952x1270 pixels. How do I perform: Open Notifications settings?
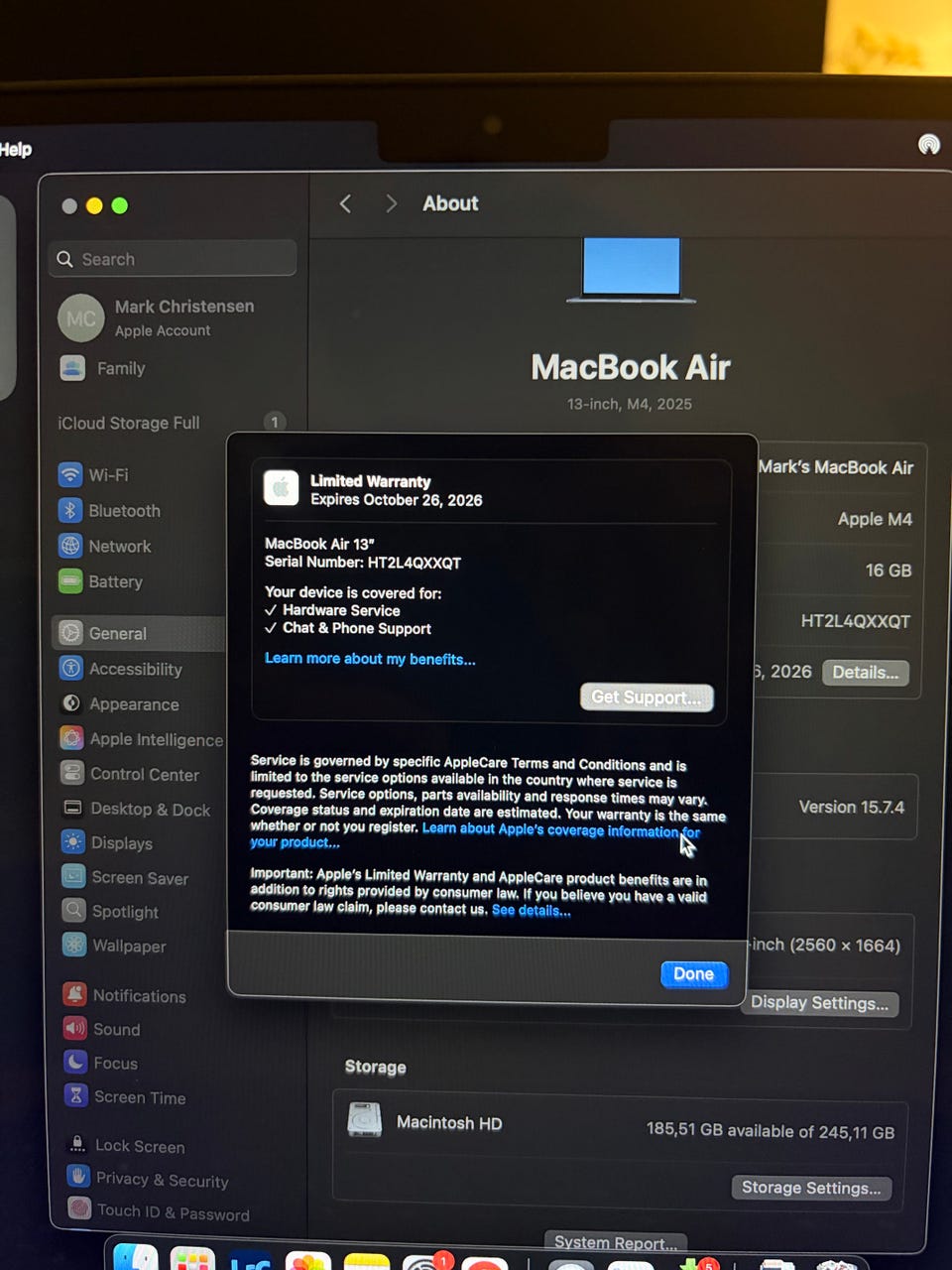[x=124, y=995]
